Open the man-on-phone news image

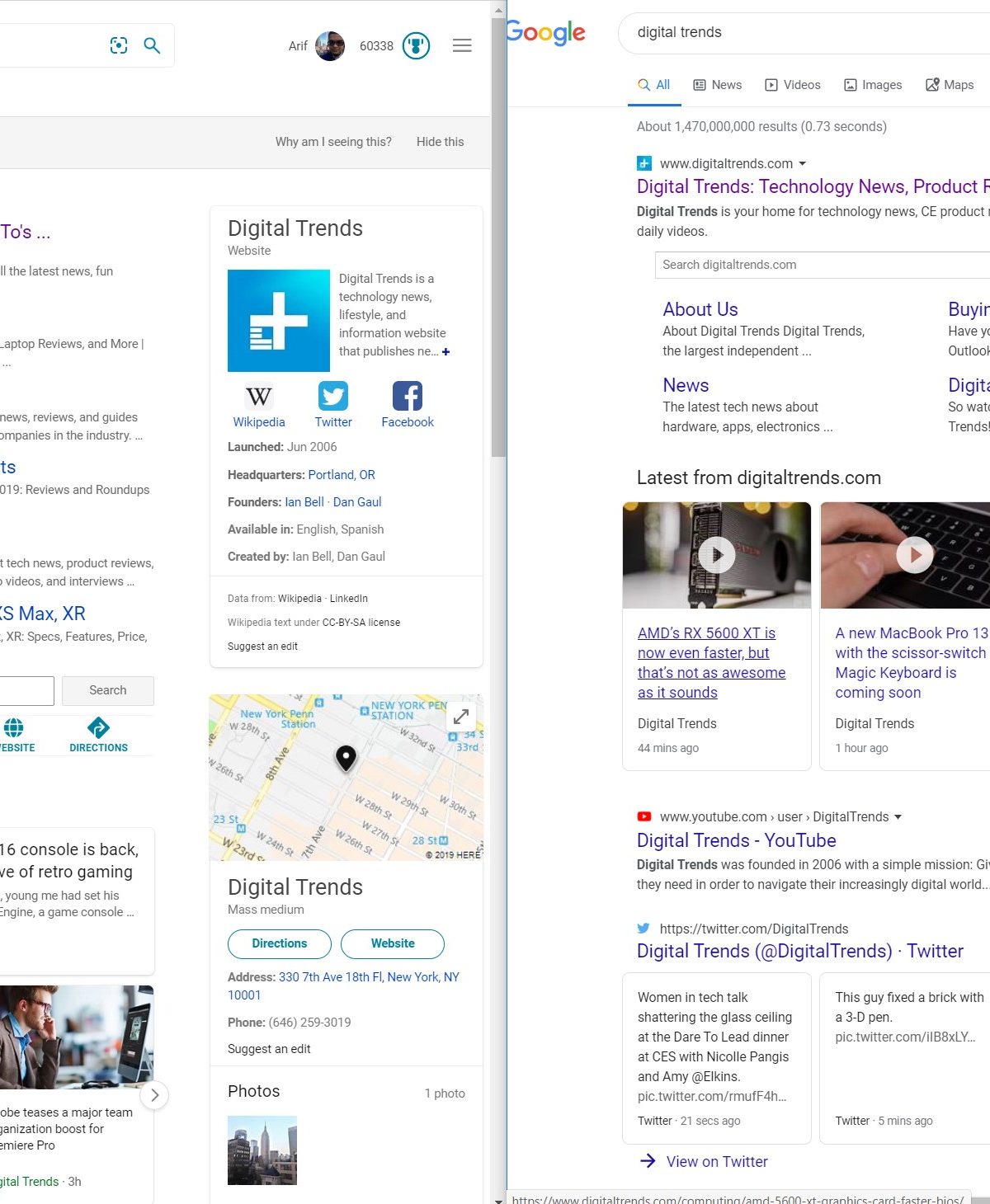tap(77, 1037)
